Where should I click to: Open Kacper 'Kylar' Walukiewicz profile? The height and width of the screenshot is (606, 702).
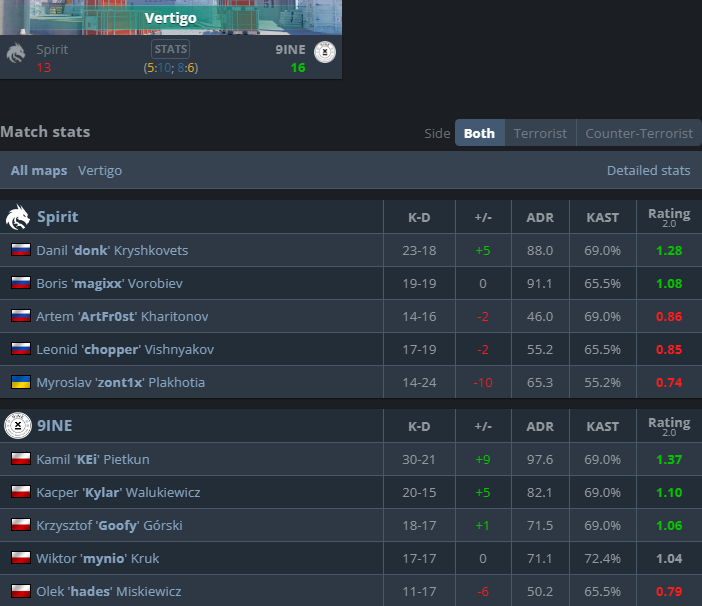tap(118, 493)
